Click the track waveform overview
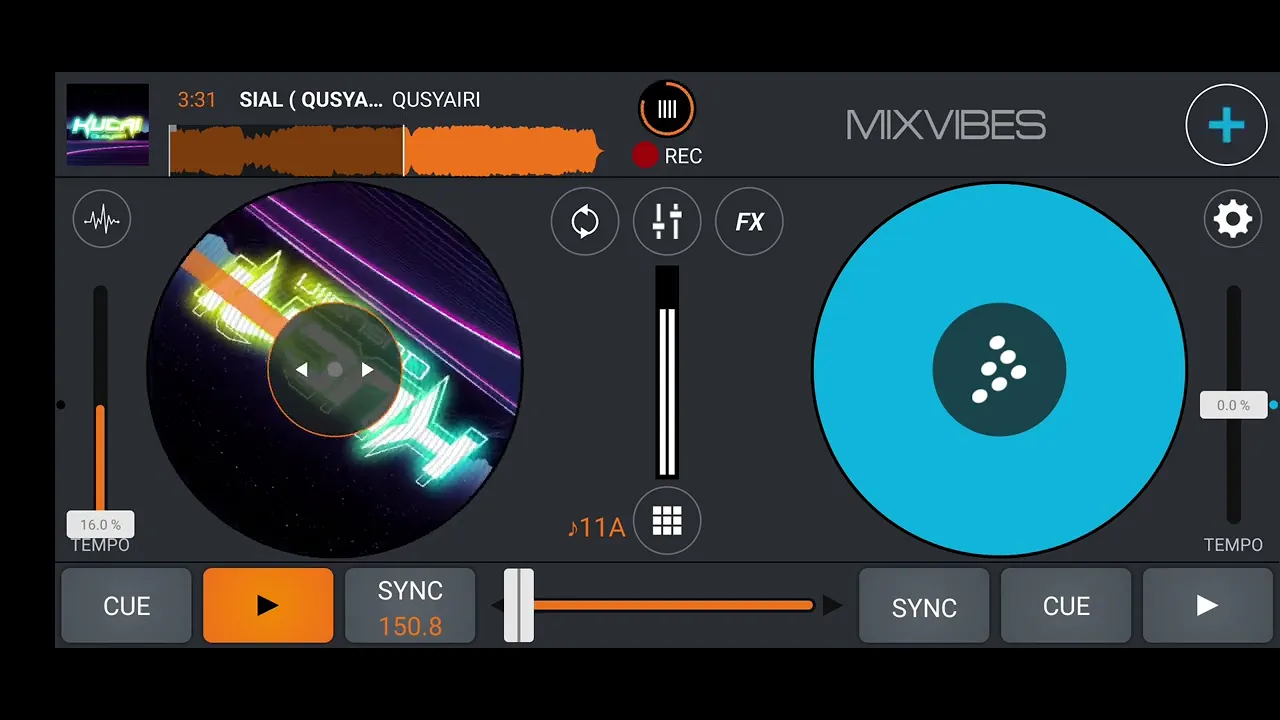The image size is (1280, 720). (386, 151)
